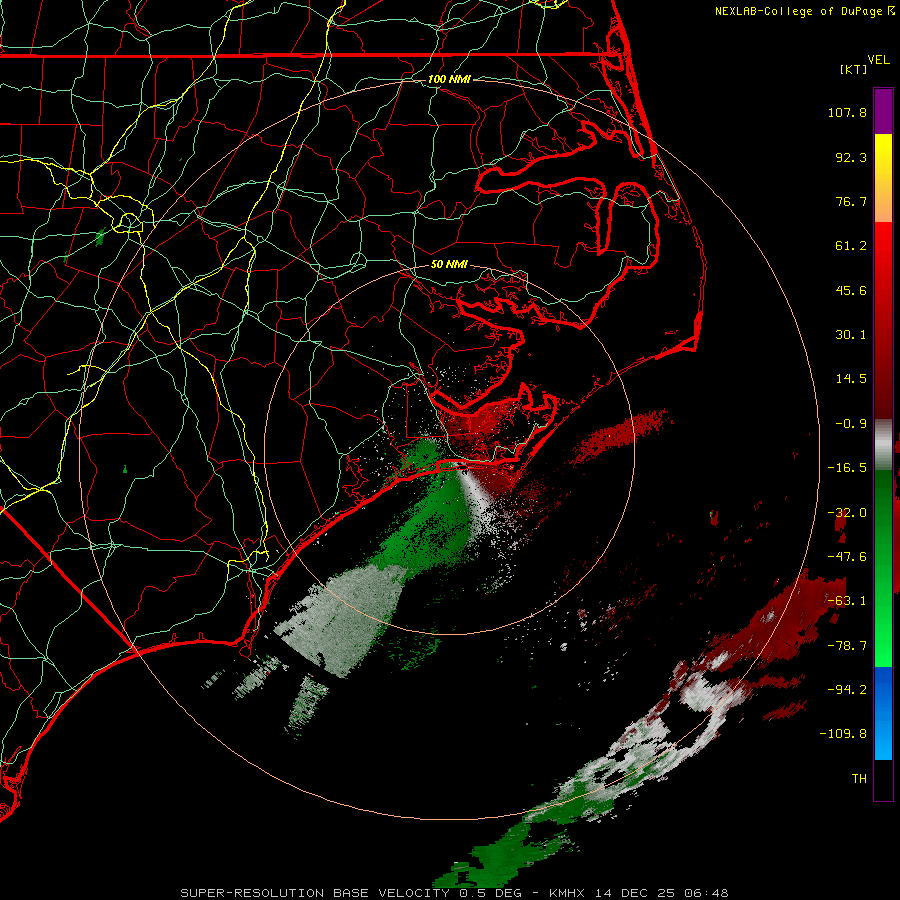Click the Super-Resolution Base Velocity caption
900x900 pixels.
click(x=455, y=893)
